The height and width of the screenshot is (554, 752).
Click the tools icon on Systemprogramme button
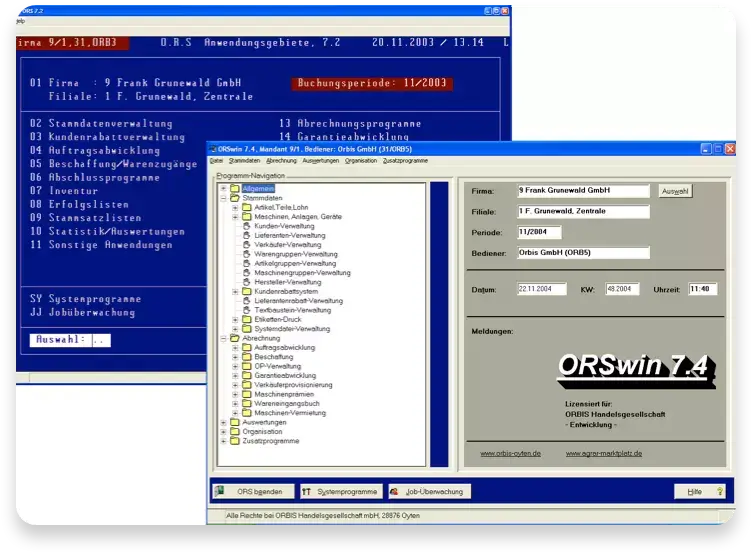(x=306, y=492)
